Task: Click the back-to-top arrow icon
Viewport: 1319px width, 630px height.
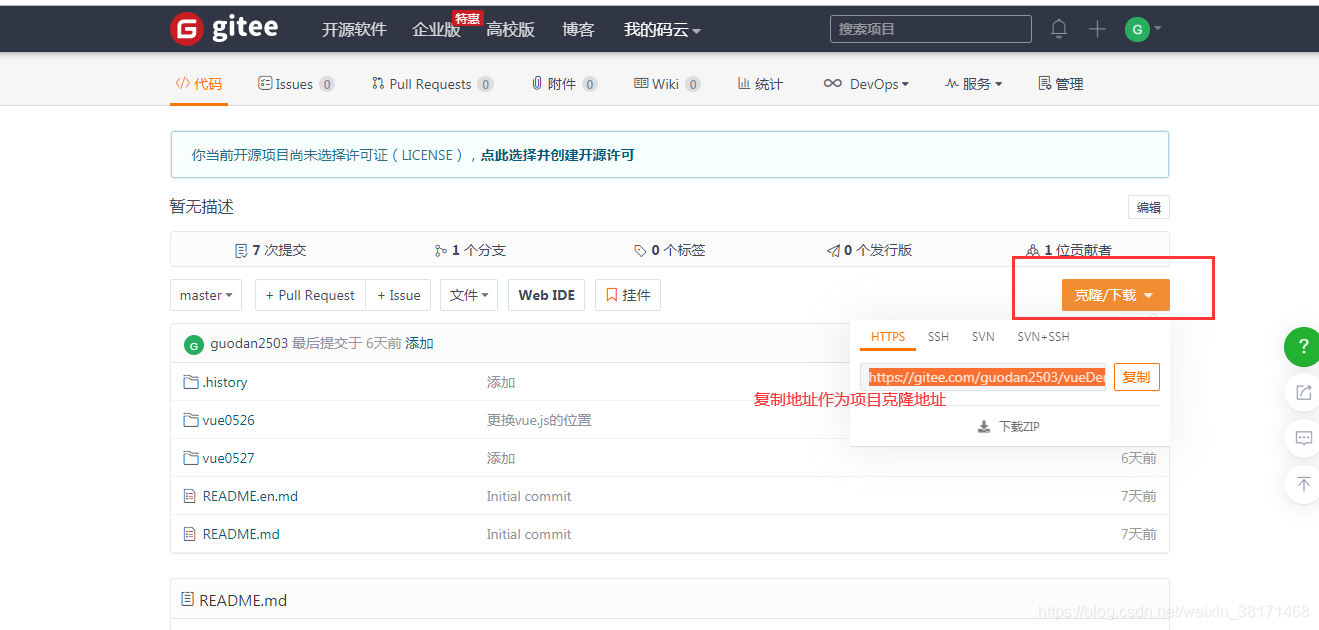Action: point(1303,484)
